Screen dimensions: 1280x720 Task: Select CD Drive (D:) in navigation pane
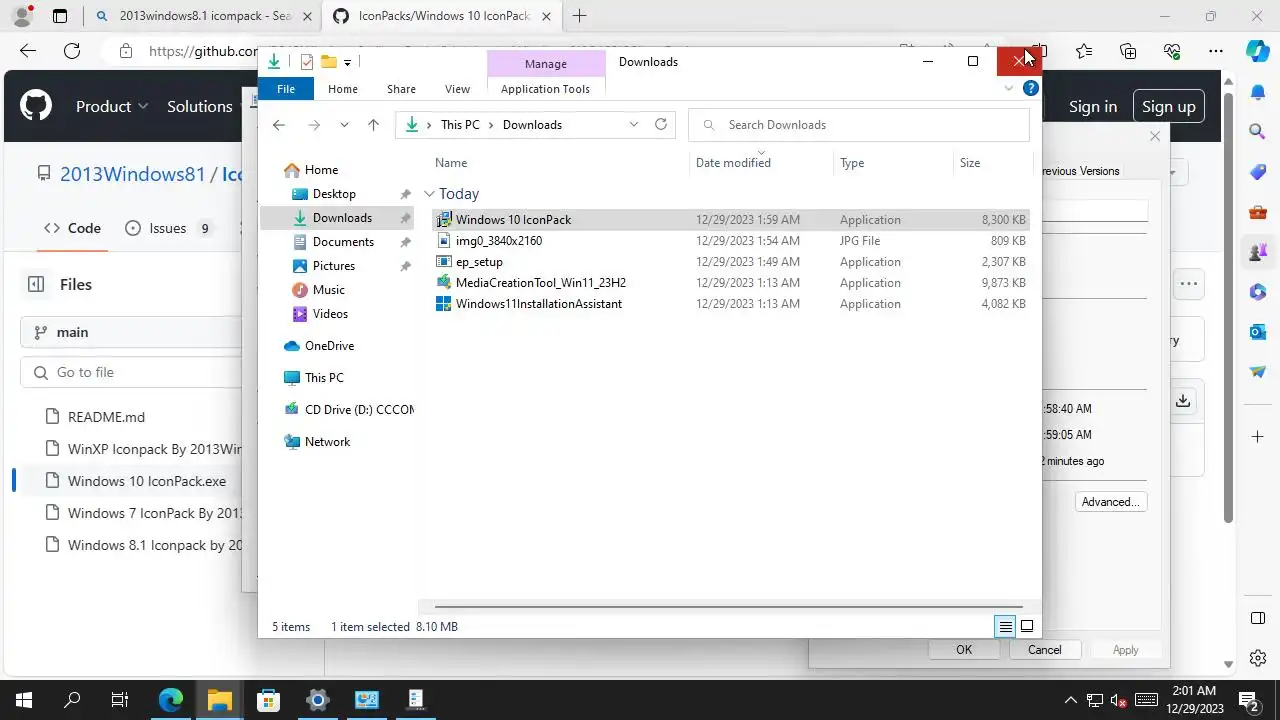348,410
